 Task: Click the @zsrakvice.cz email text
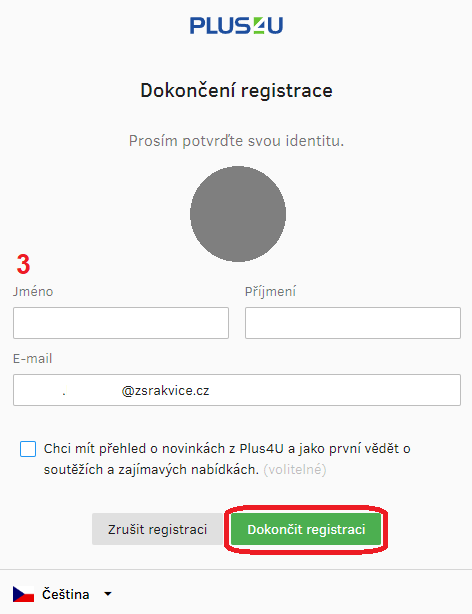165,390
